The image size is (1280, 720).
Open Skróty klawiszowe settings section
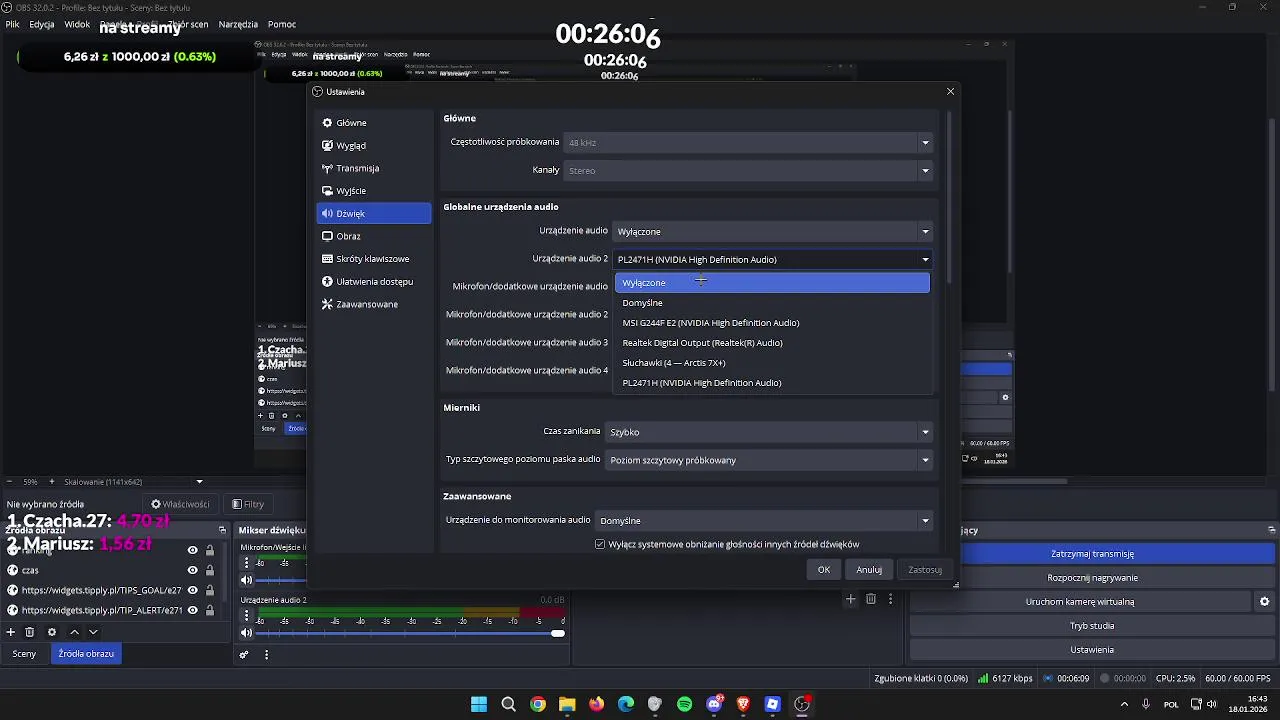coord(374,259)
